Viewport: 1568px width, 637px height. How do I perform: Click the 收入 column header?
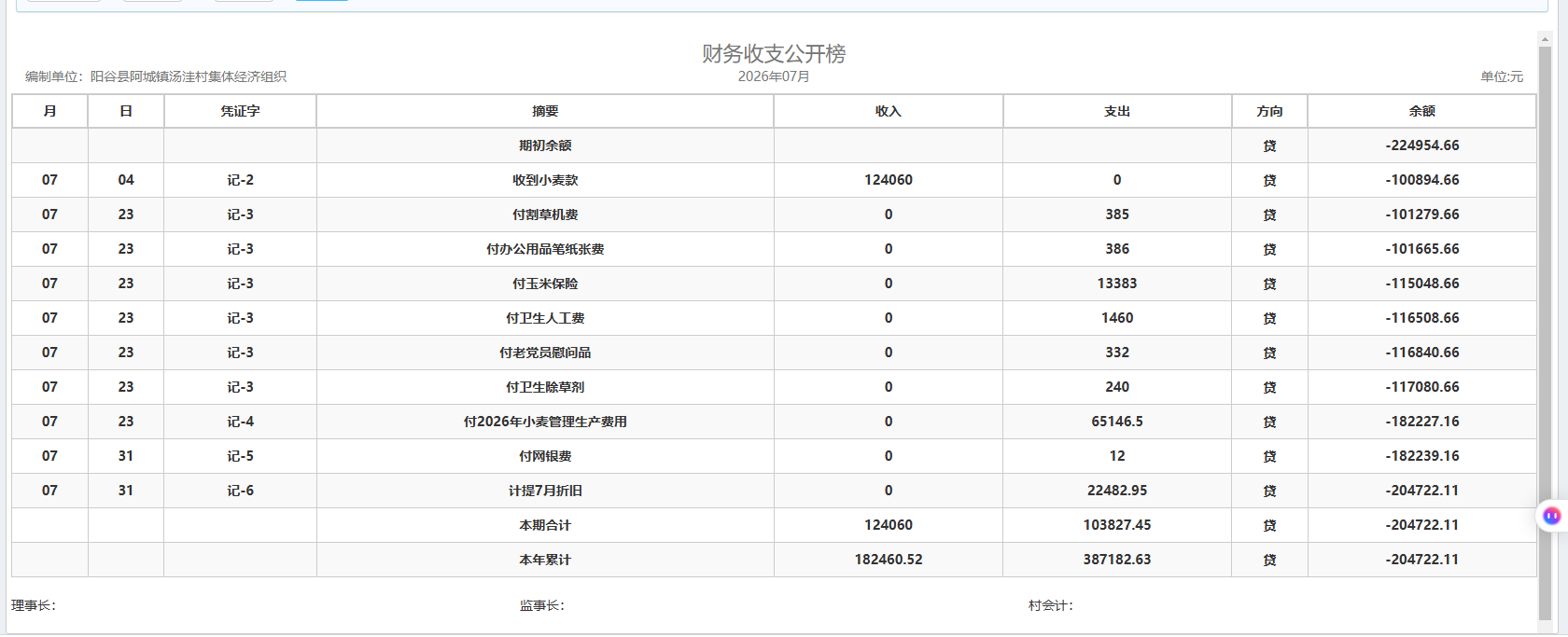click(888, 111)
